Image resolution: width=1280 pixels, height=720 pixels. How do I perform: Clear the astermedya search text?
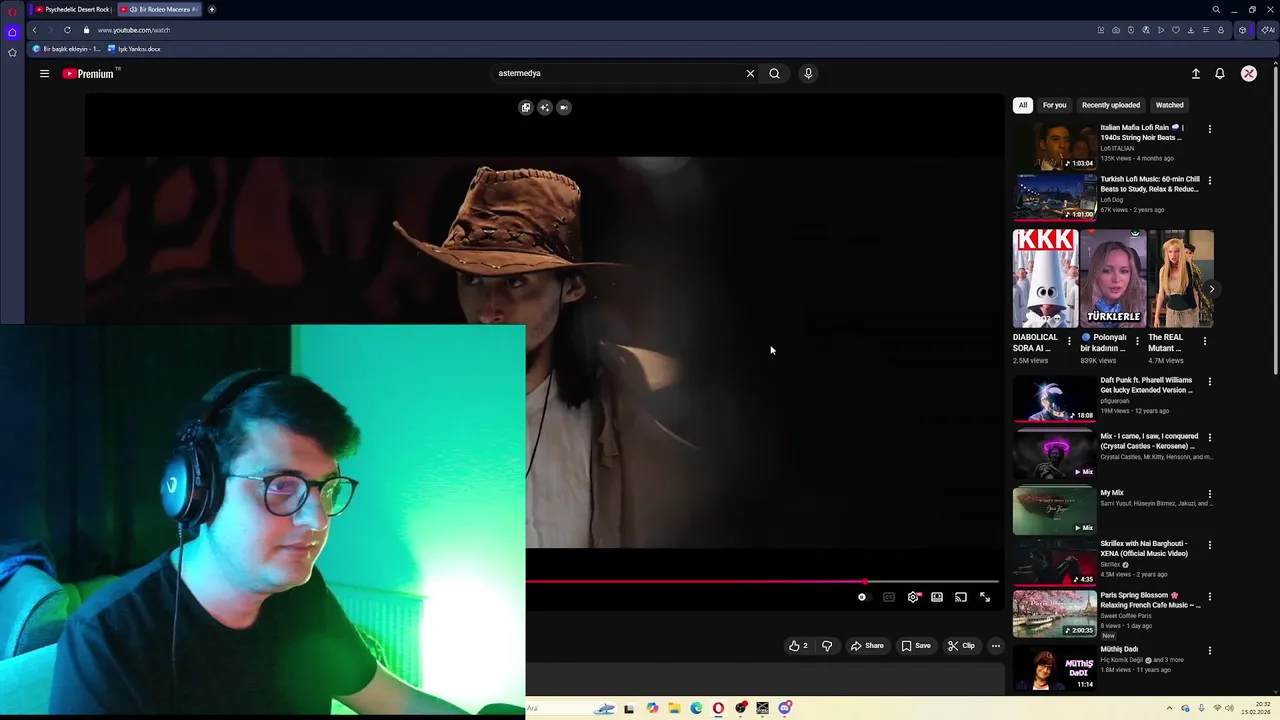(x=750, y=73)
